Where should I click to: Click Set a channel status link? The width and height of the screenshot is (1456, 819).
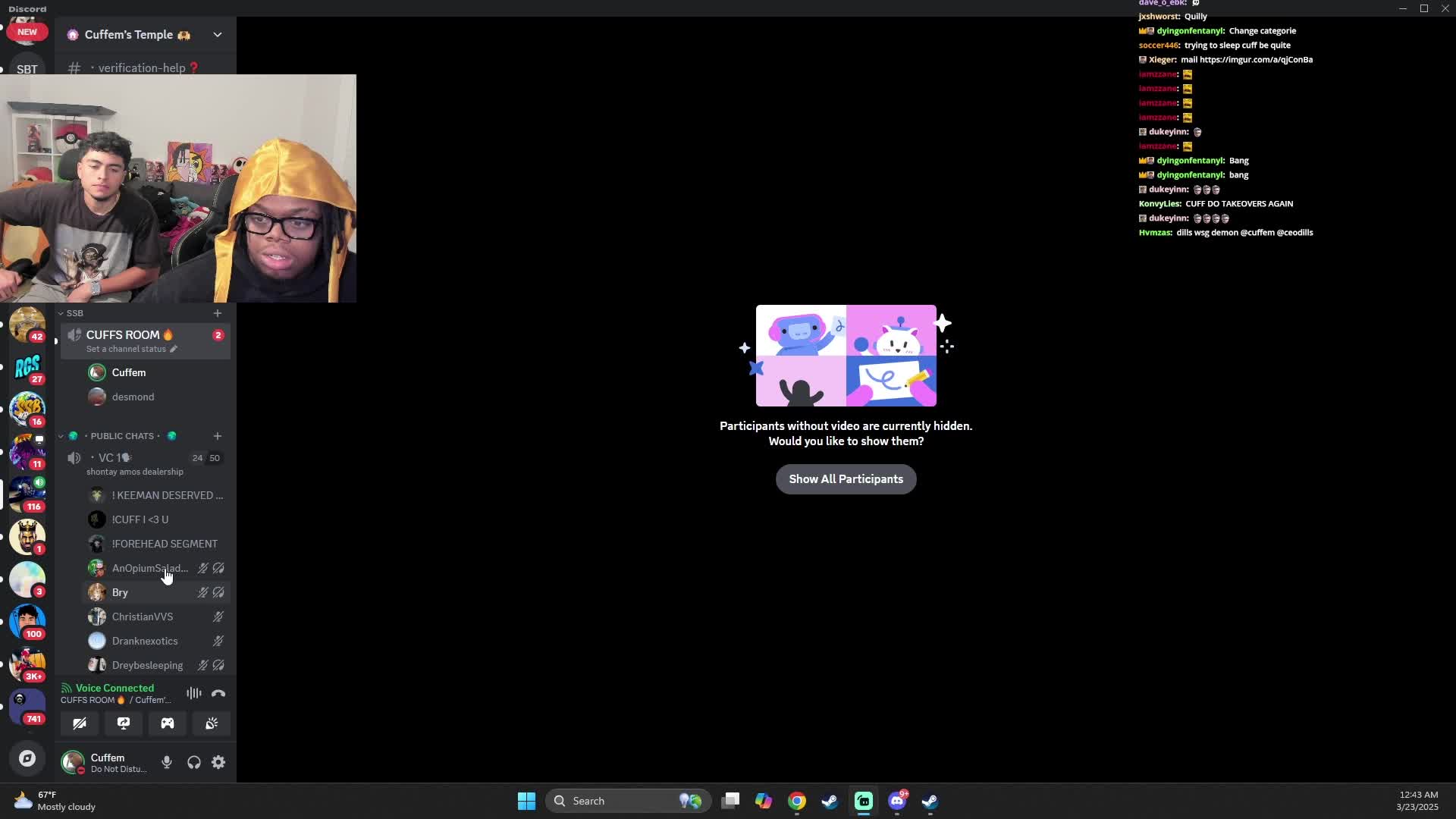tap(127, 350)
